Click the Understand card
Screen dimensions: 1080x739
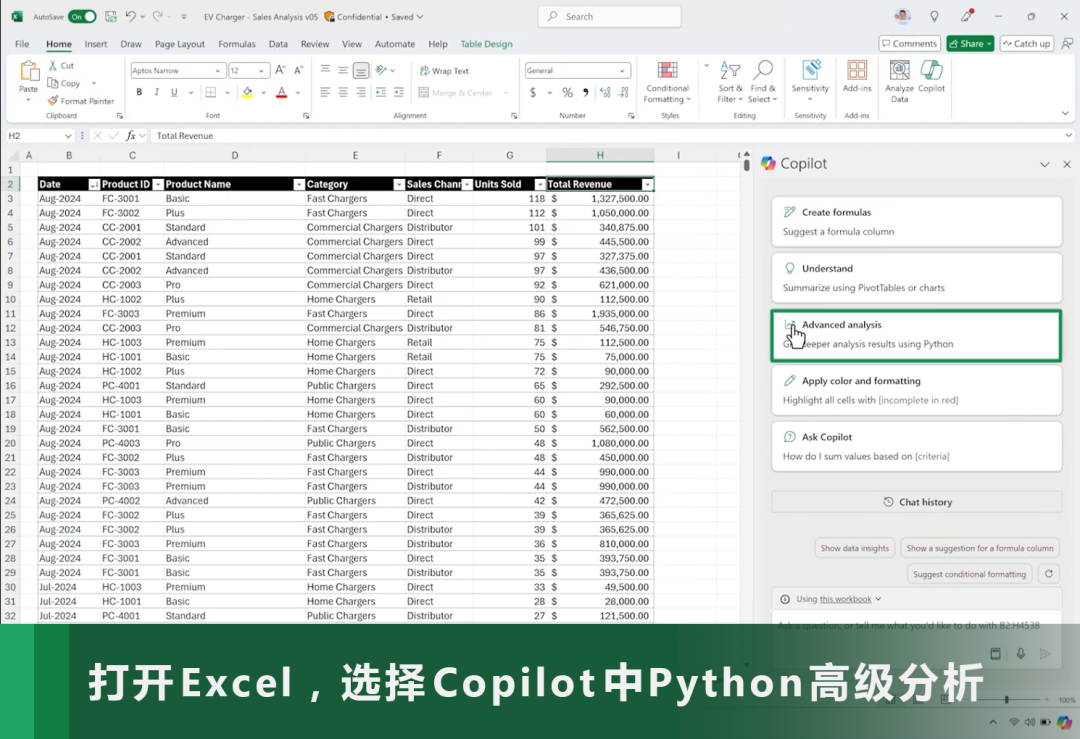[916, 278]
